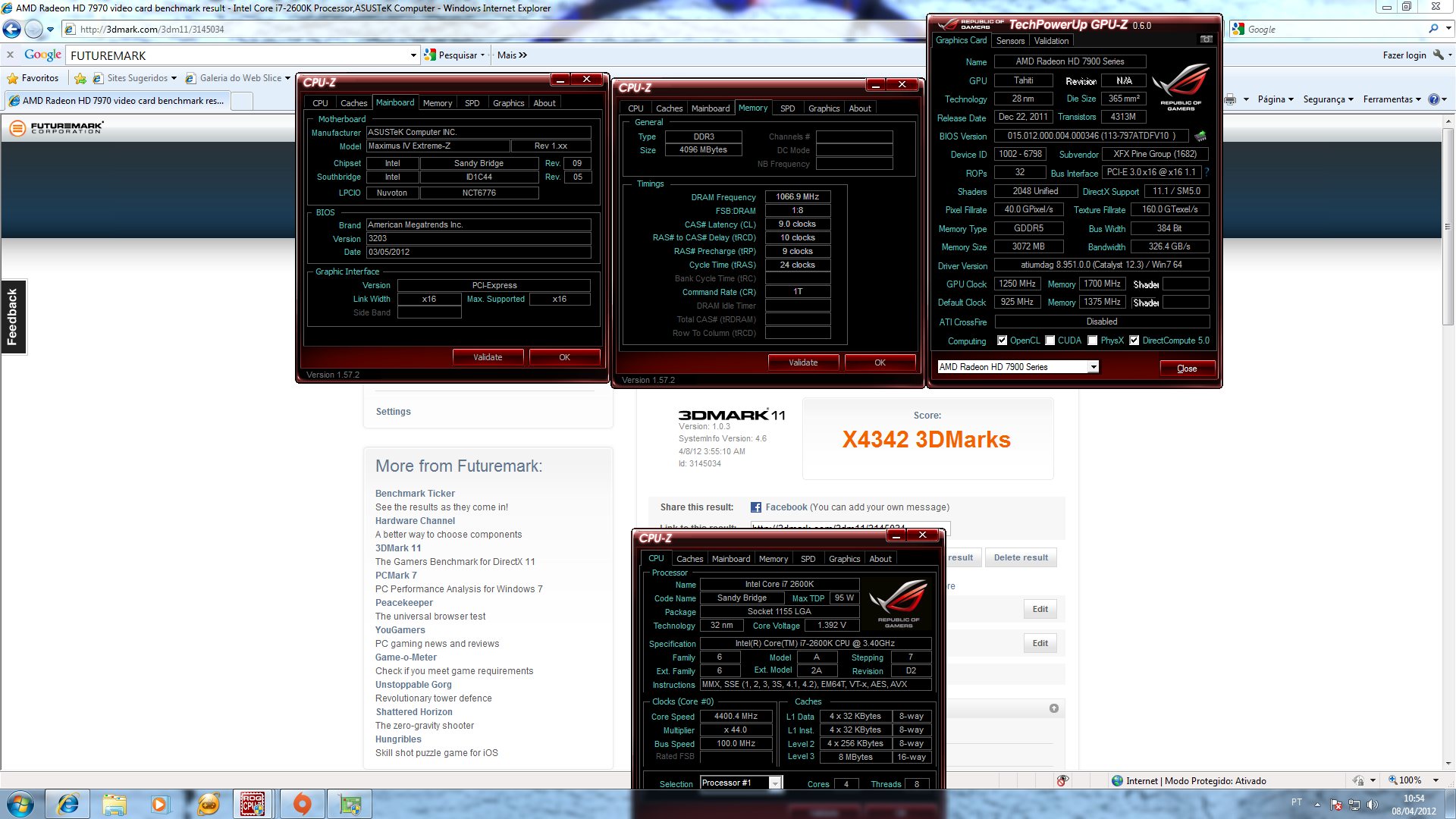Open Windows Explorer folder in taskbar
The image size is (1456, 819).
[115, 804]
